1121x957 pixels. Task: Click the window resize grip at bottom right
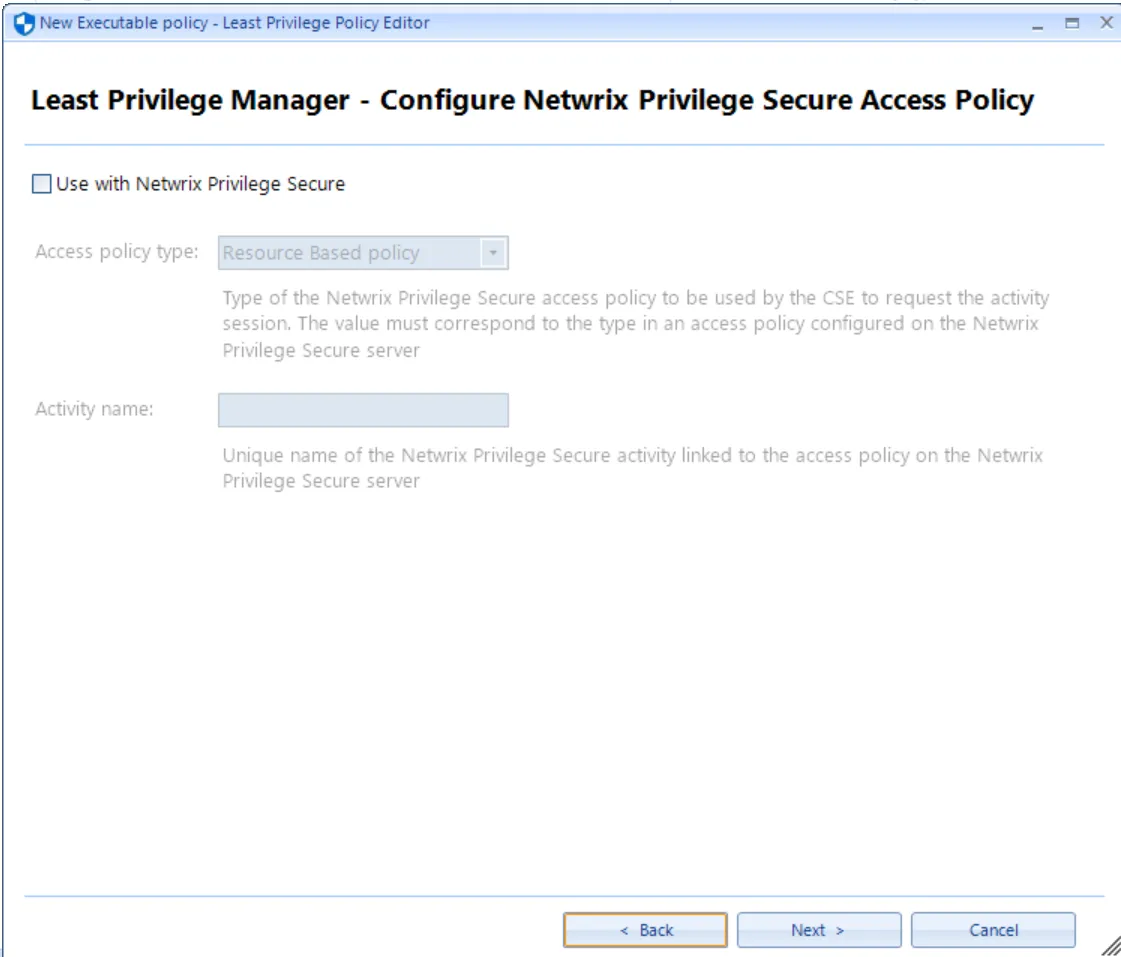(x=1112, y=948)
